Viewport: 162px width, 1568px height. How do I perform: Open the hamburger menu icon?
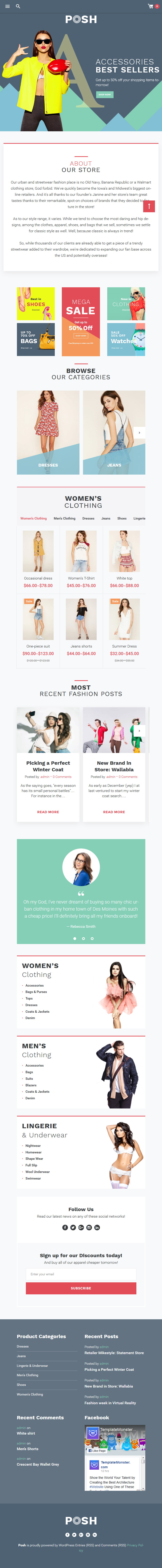point(7,6)
